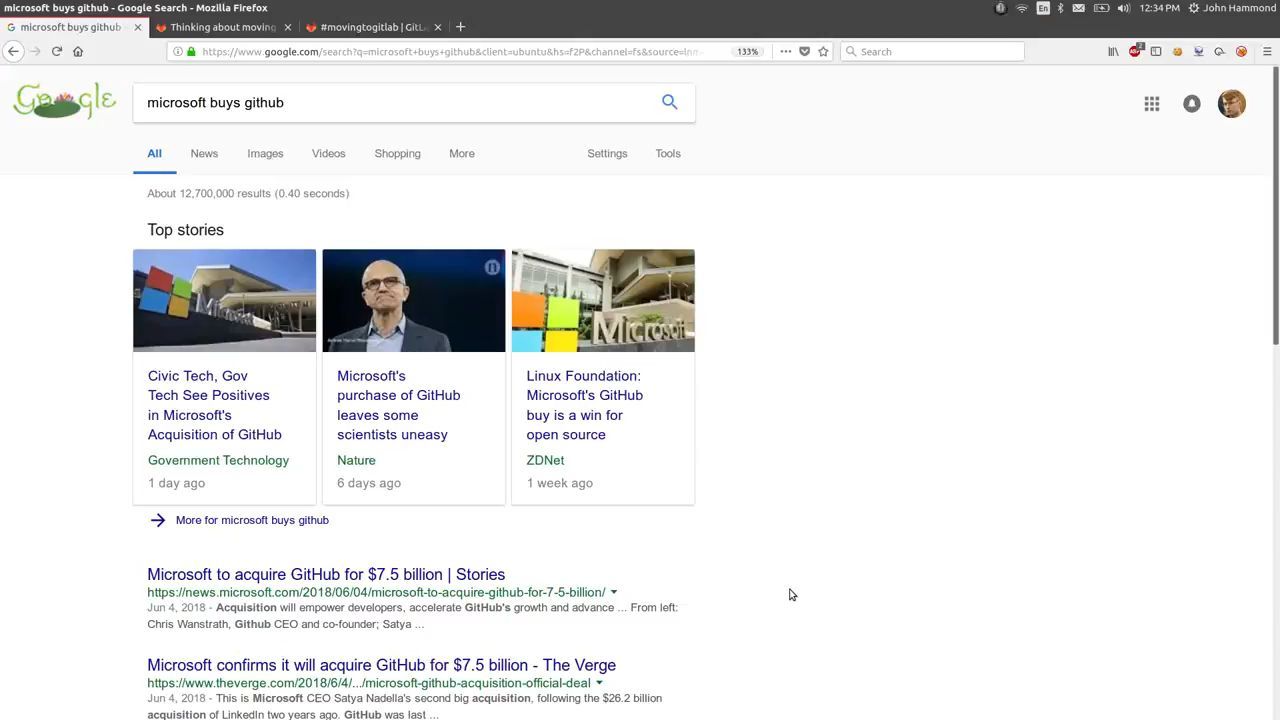1280x720 pixels.
Task: Open Google notifications bell
Action: pyautogui.click(x=1192, y=103)
